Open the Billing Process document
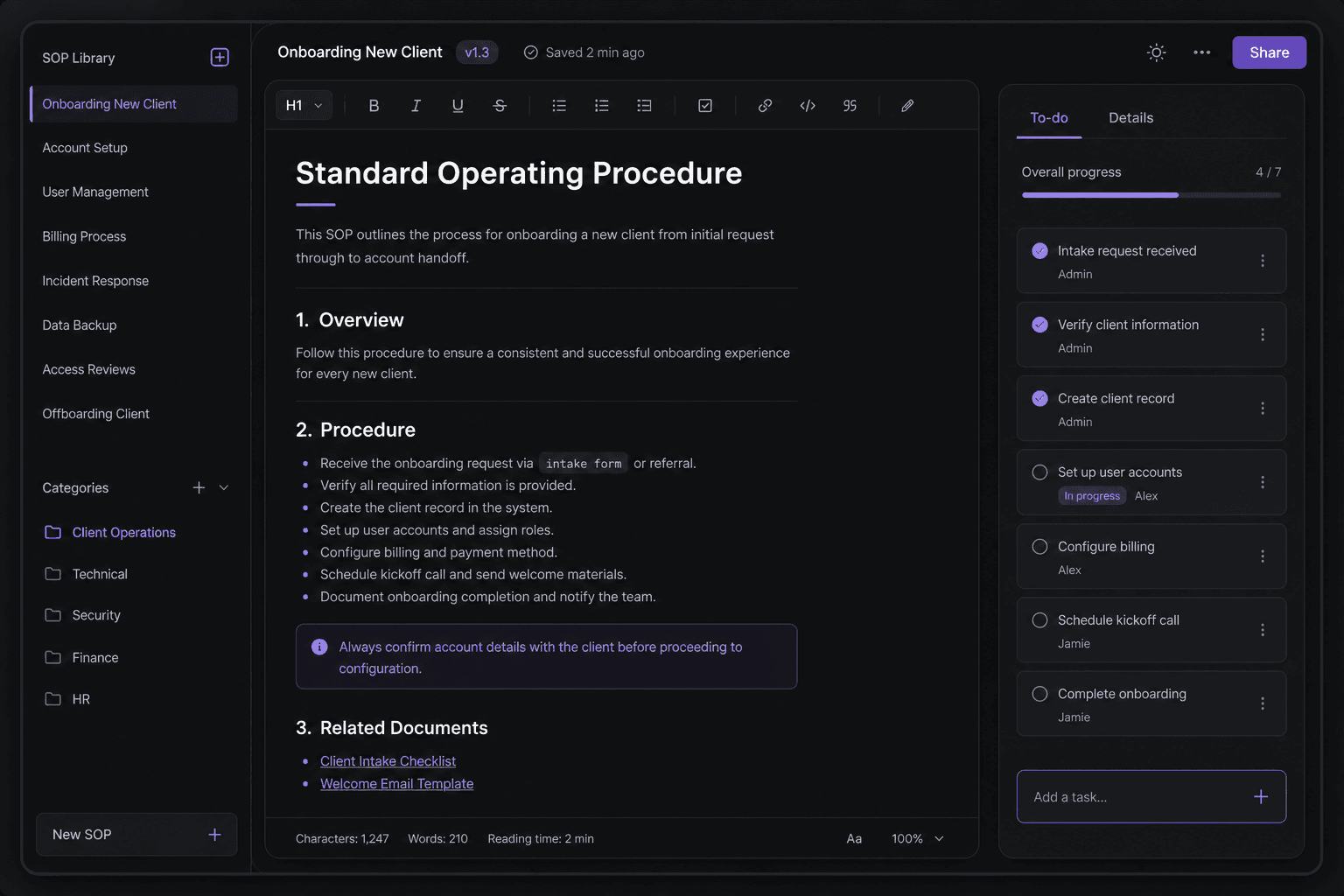 (x=84, y=237)
